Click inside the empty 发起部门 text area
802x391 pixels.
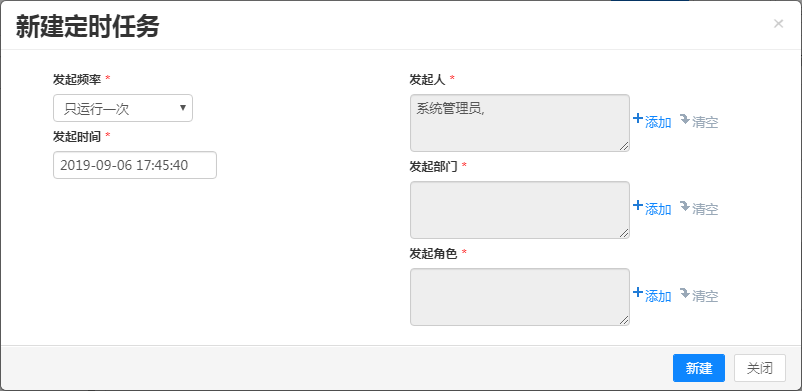(520, 210)
